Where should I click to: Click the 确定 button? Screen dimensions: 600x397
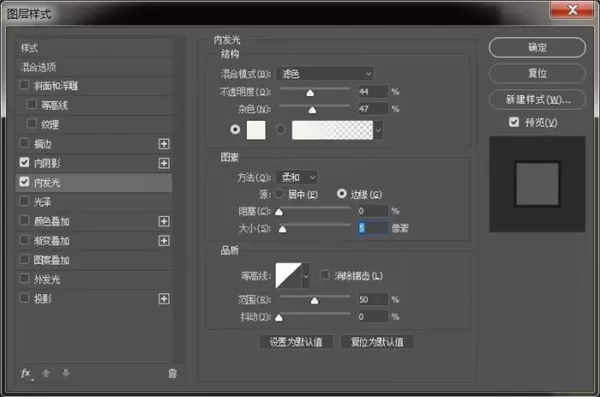[x=537, y=48]
